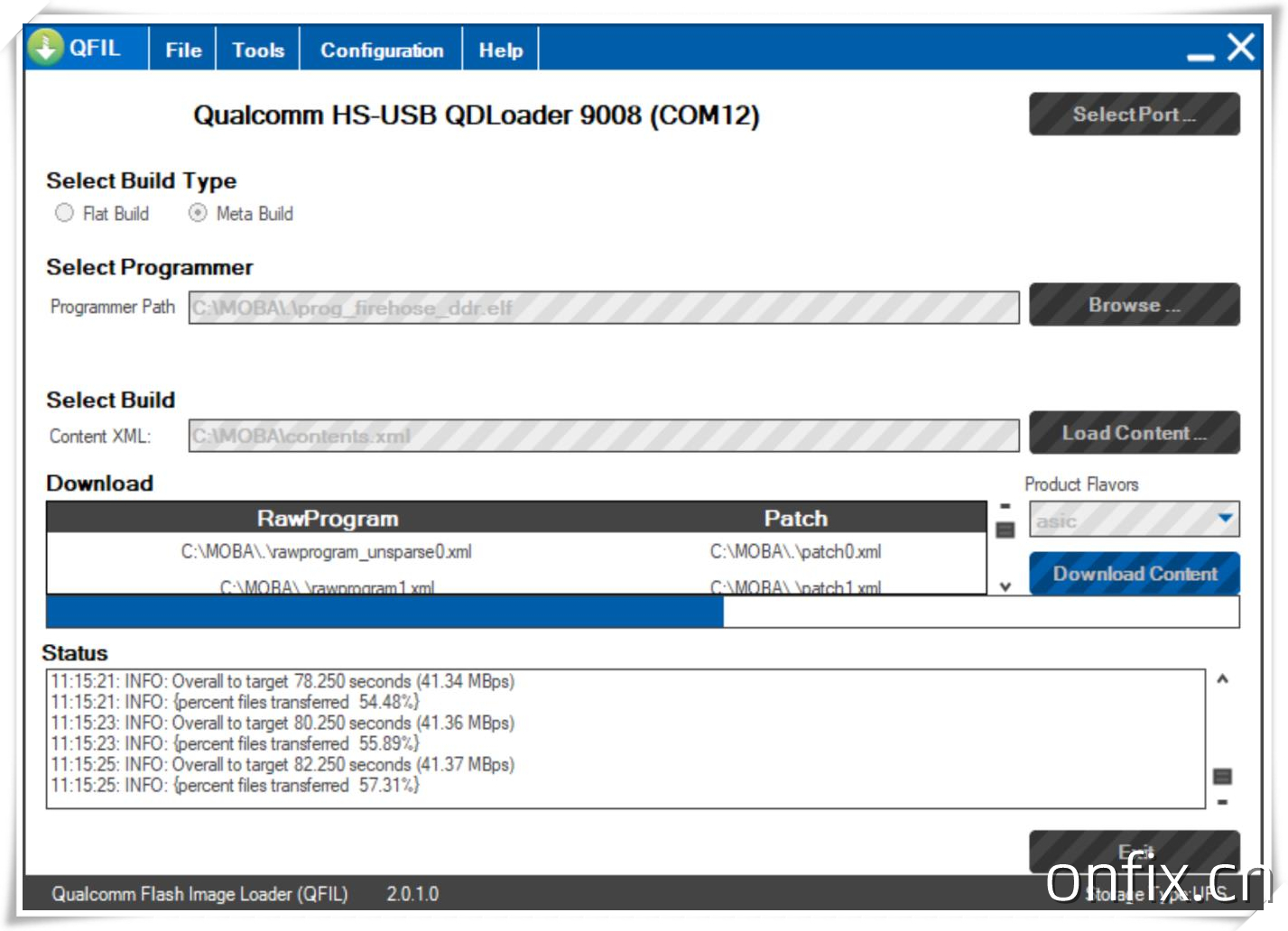This screenshot has height=931, width=1288.
Task: Open the Tools menu
Action: tap(258, 51)
